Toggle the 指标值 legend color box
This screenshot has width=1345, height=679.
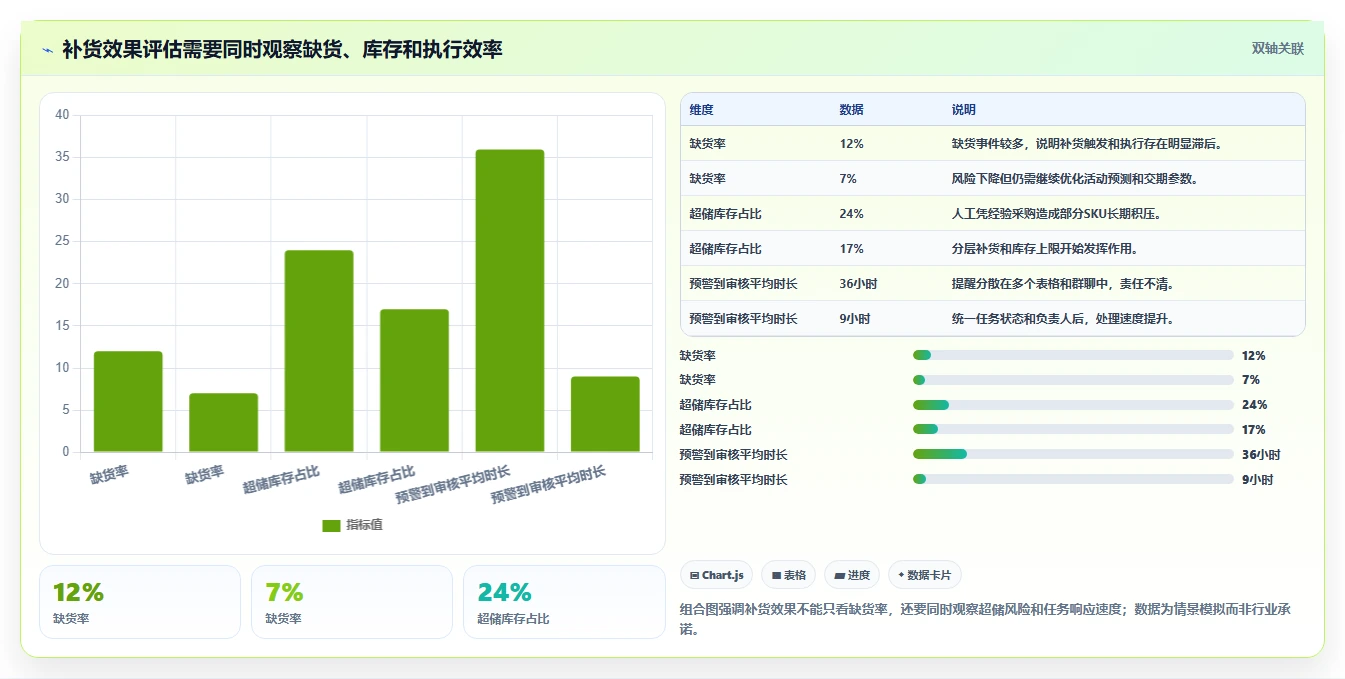click(332, 526)
